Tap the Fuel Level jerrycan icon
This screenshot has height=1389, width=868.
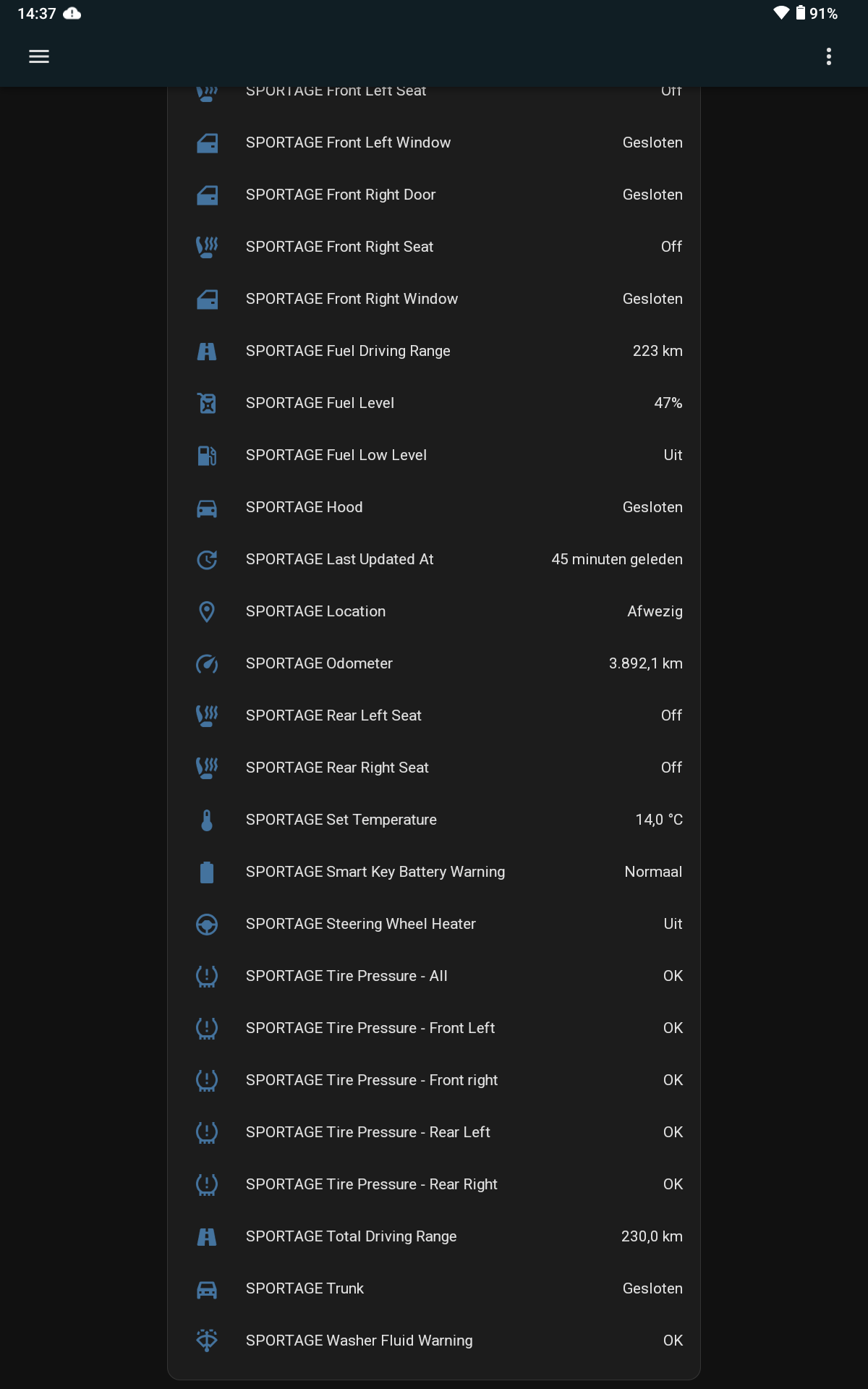[x=207, y=403]
